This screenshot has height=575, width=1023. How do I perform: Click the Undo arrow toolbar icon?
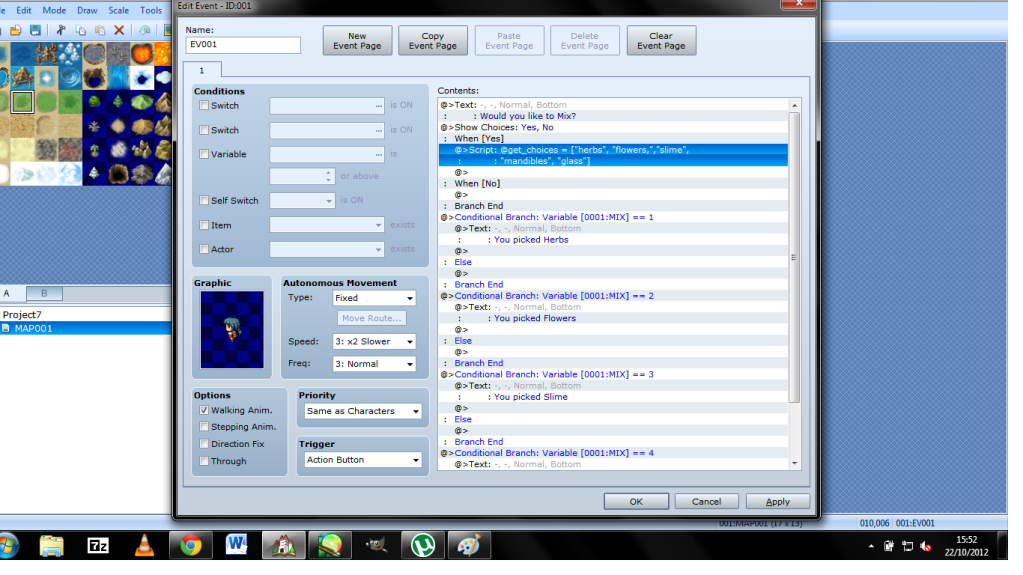(145, 31)
